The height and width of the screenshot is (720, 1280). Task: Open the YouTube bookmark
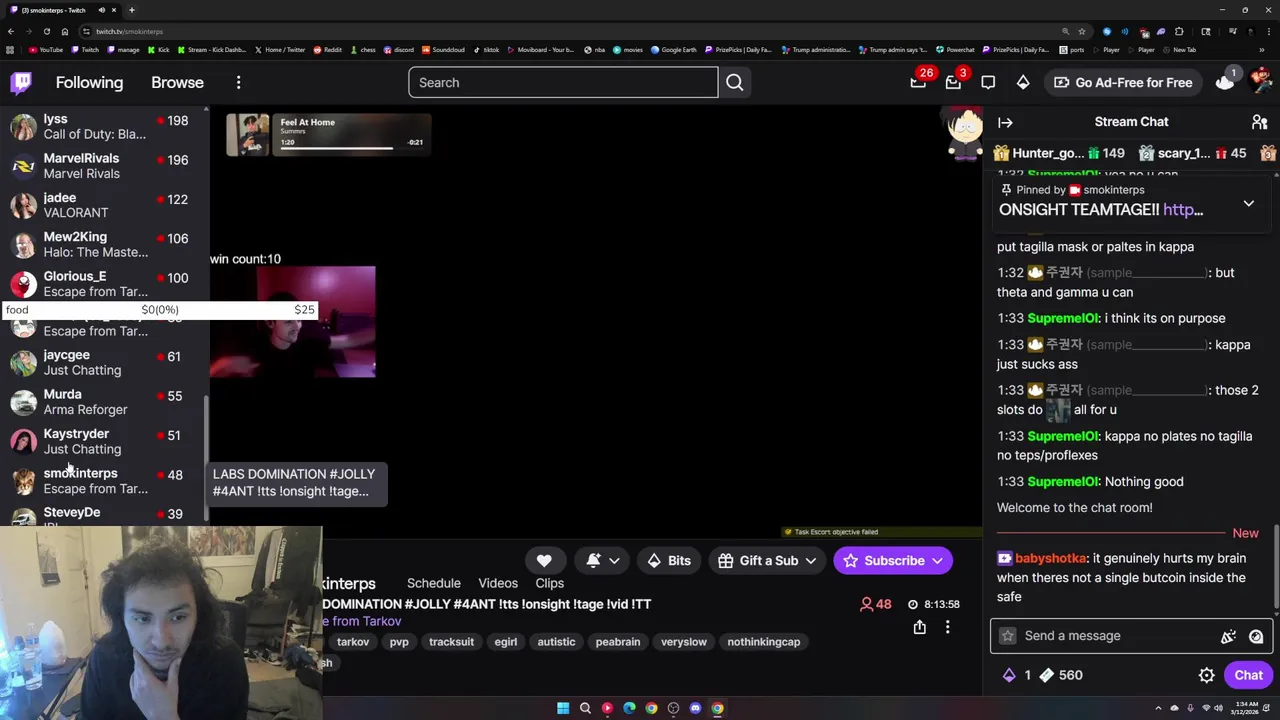click(46, 49)
